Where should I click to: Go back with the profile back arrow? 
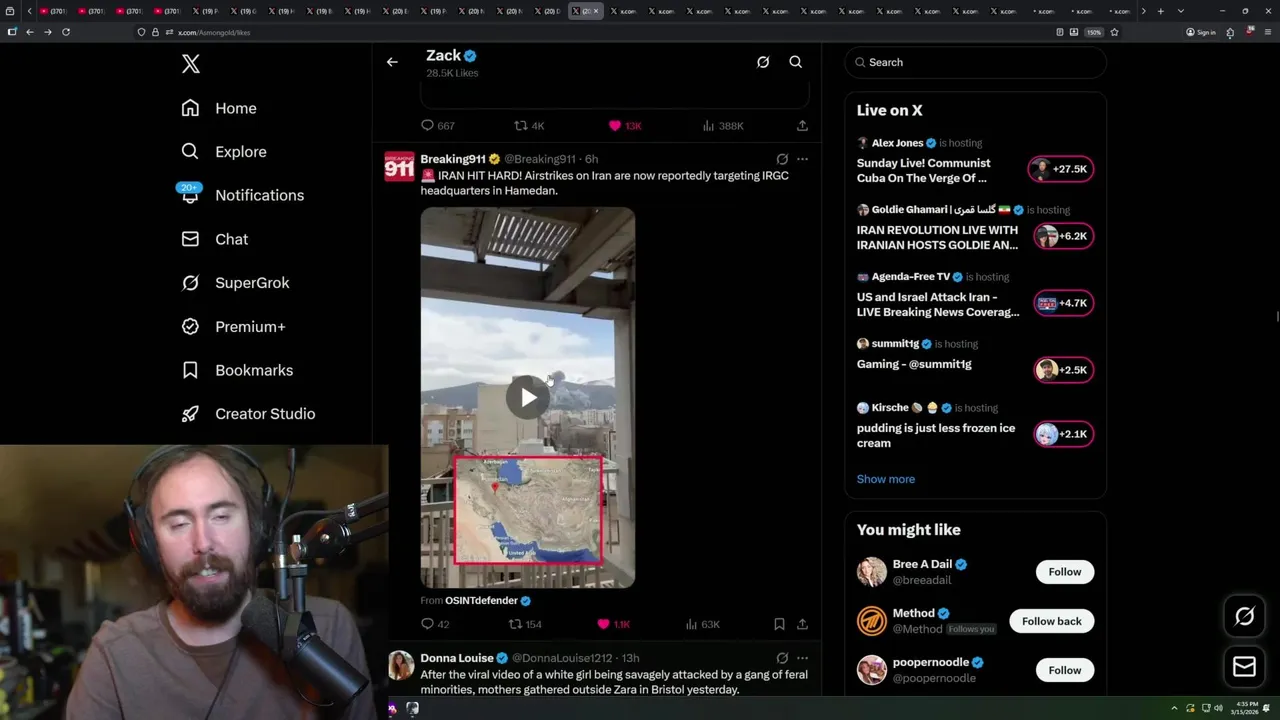click(x=392, y=62)
